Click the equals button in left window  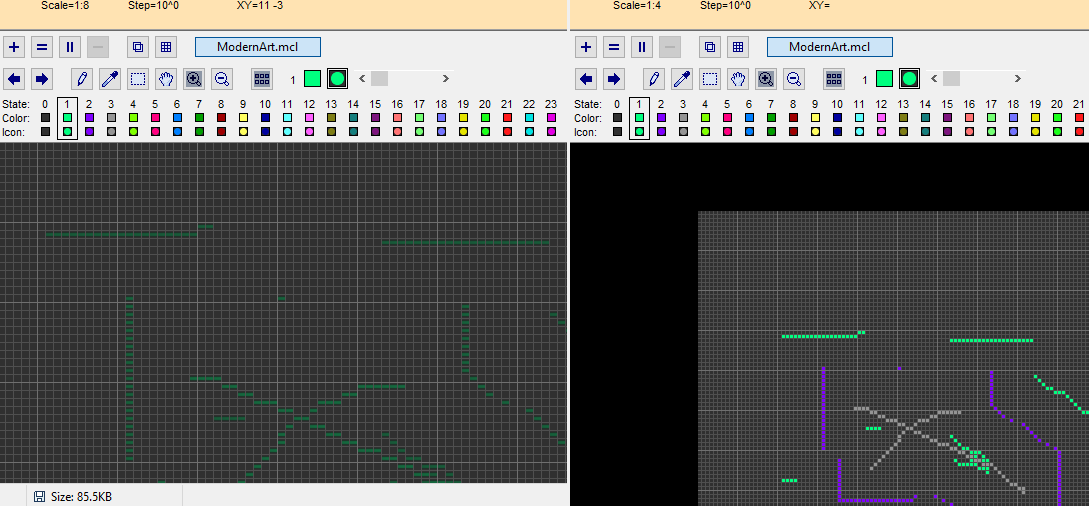(x=42, y=47)
